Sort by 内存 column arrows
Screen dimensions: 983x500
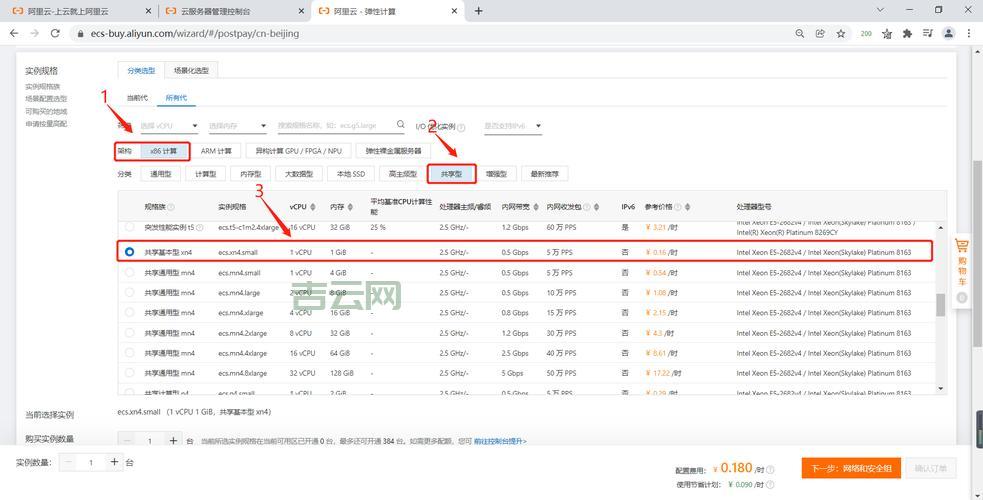(x=350, y=207)
